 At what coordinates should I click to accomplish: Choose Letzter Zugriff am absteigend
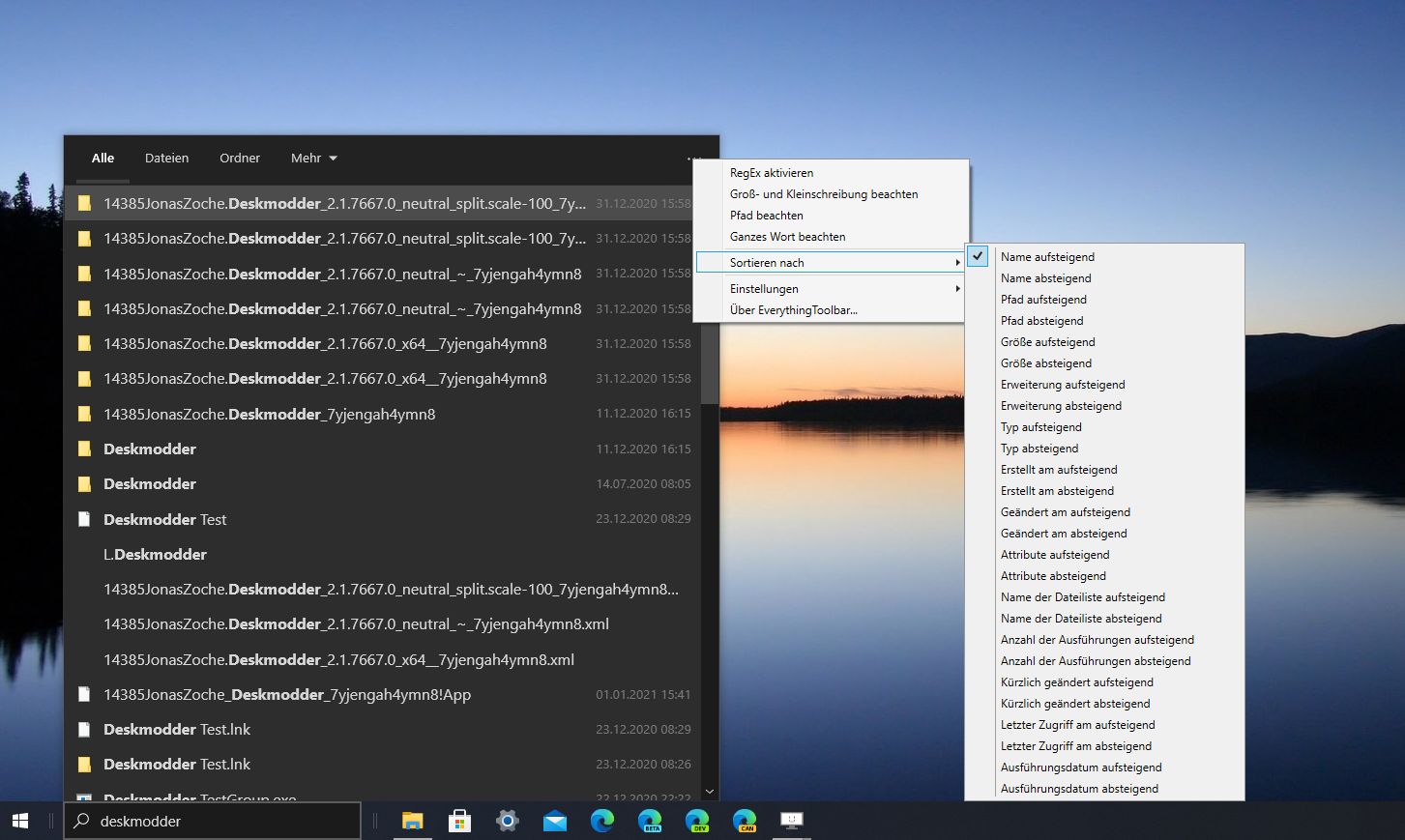point(1104,746)
